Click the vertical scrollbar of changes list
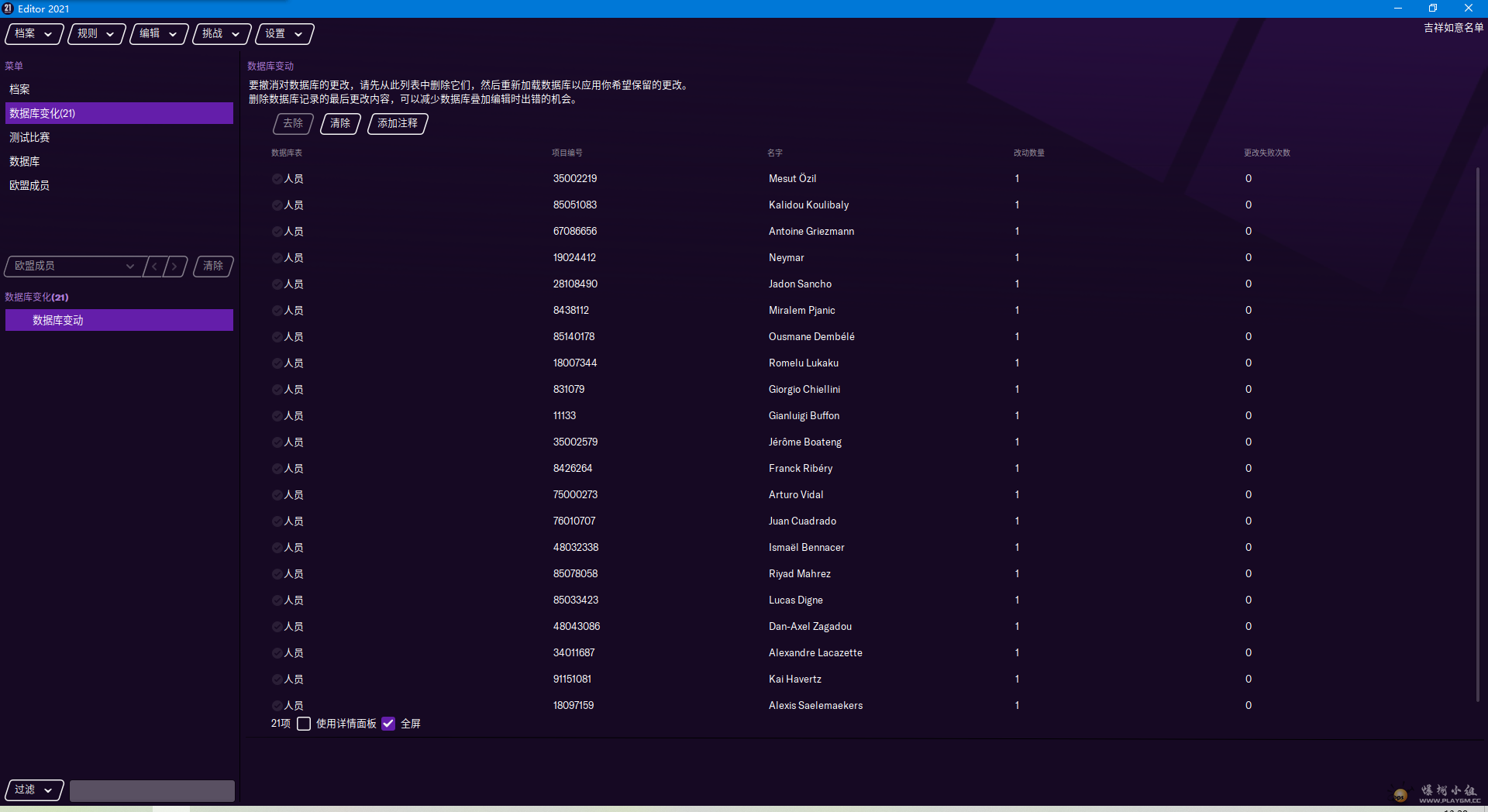This screenshot has width=1488, height=812. click(1478, 434)
